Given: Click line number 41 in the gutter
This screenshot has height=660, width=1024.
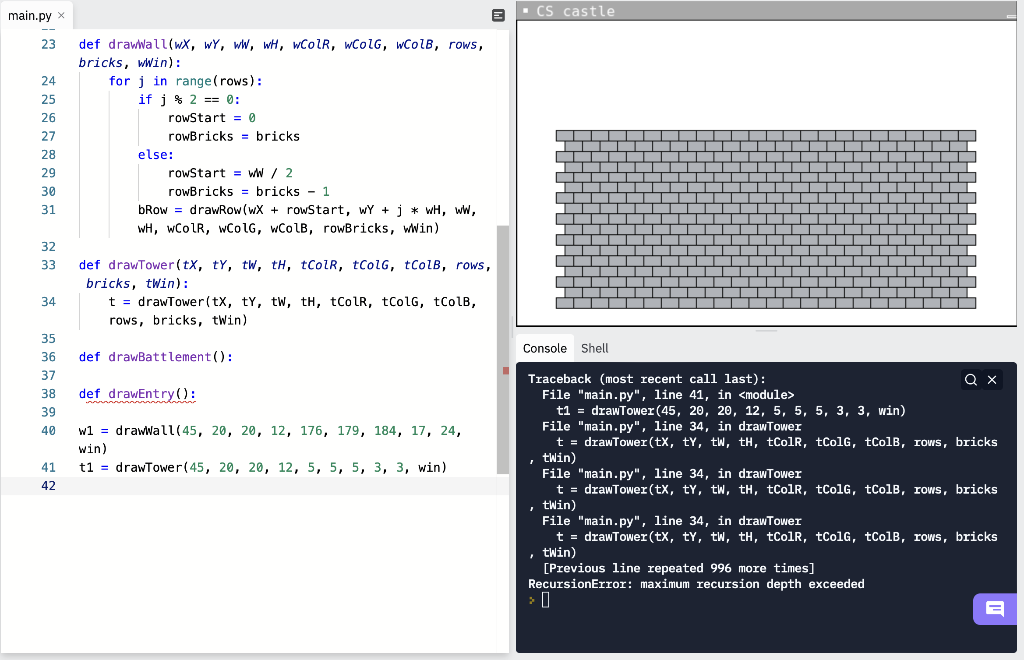Looking at the screenshot, I should pos(48,467).
